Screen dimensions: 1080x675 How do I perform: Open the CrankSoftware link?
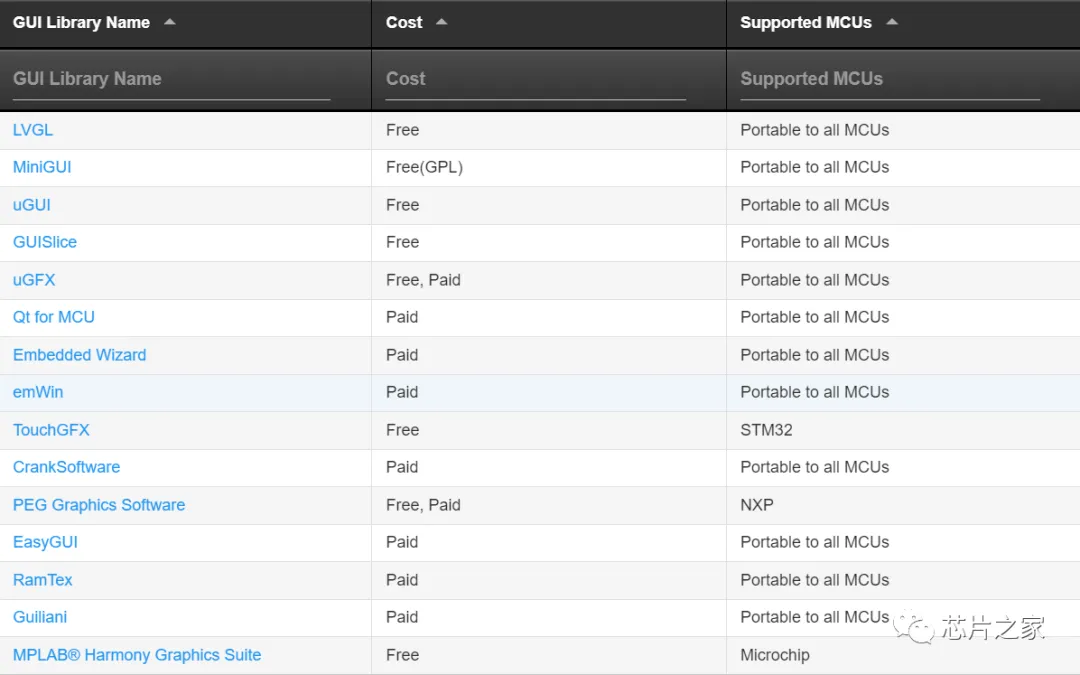tap(66, 467)
